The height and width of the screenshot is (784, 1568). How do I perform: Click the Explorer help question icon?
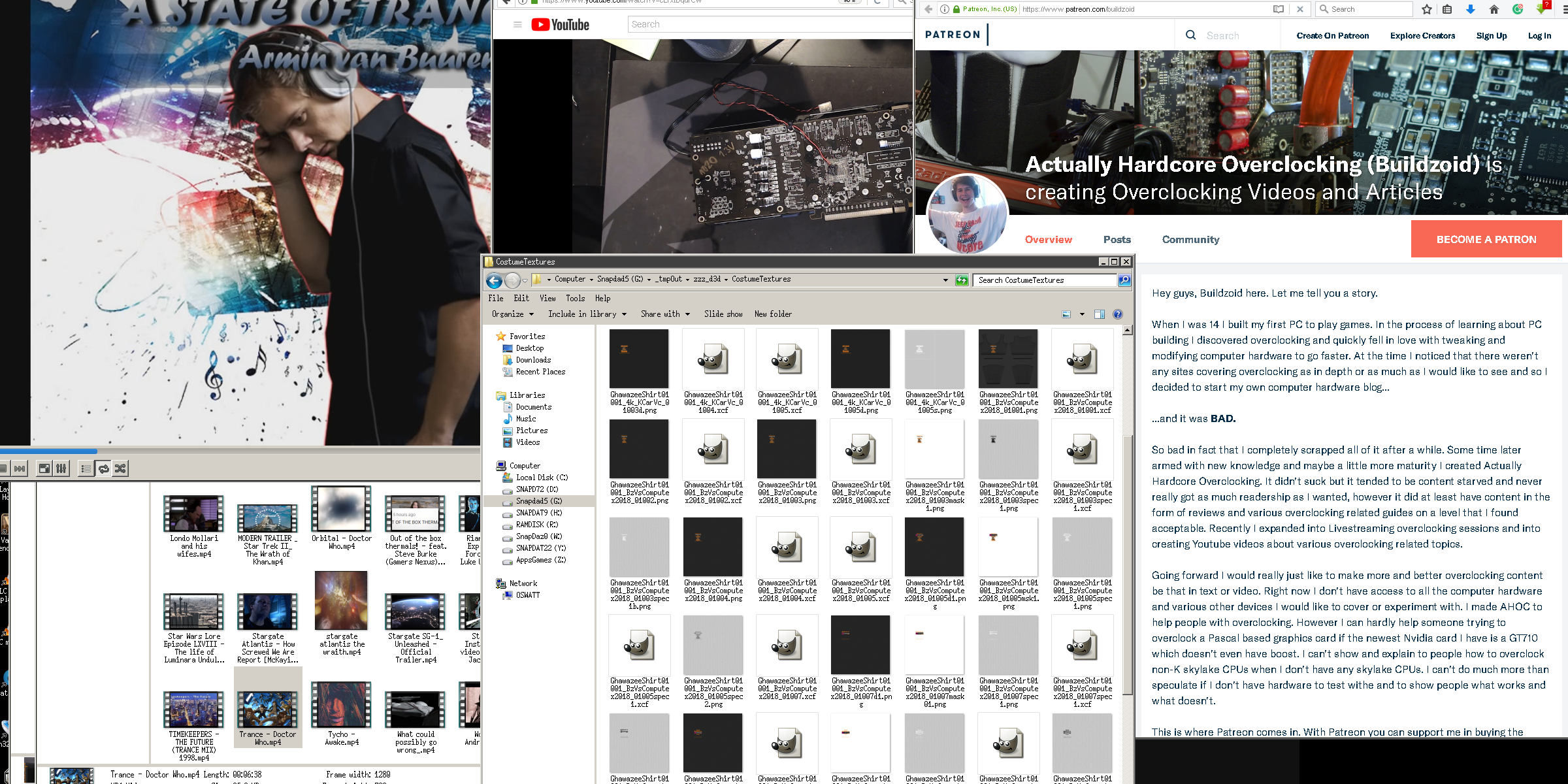tap(1118, 314)
